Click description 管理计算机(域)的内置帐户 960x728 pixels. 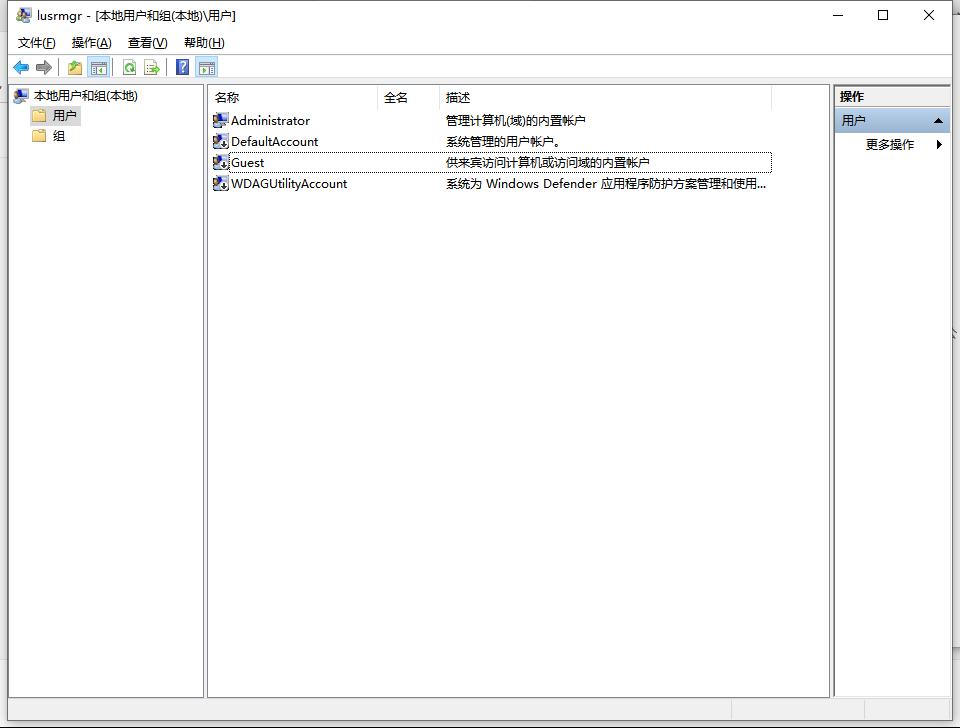(x=516, y=121)
